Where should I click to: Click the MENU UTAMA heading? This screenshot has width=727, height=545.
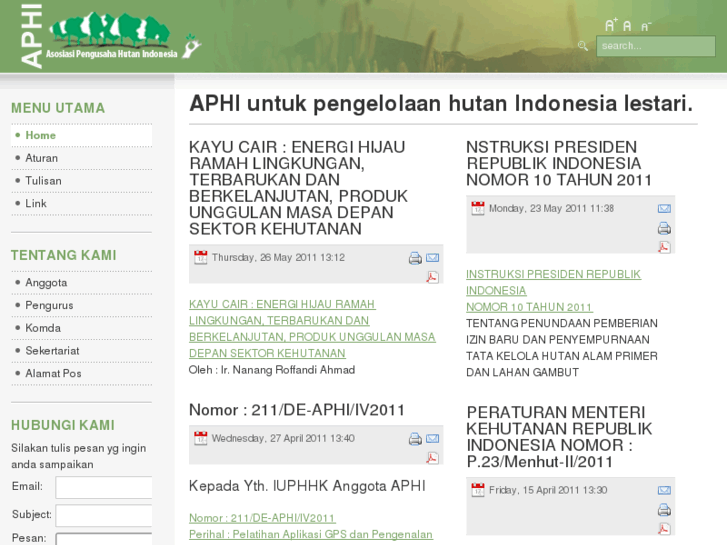tap(58, 108)
